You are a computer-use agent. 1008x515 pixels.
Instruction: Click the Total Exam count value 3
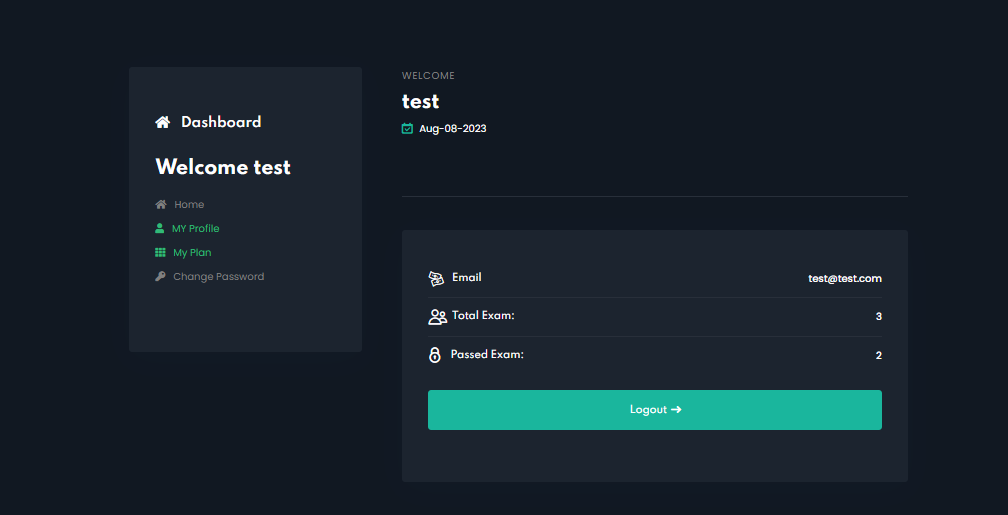pos(878,316)
